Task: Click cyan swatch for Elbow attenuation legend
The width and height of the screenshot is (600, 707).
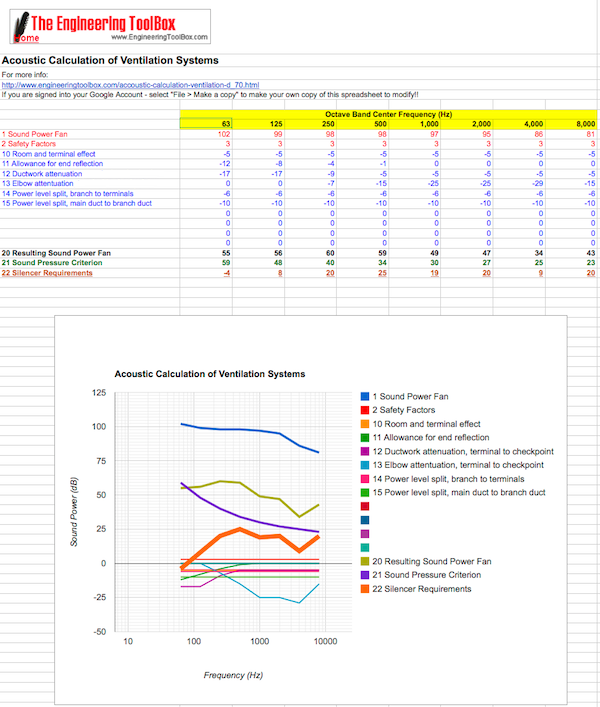Action: (x=365, y=465)
